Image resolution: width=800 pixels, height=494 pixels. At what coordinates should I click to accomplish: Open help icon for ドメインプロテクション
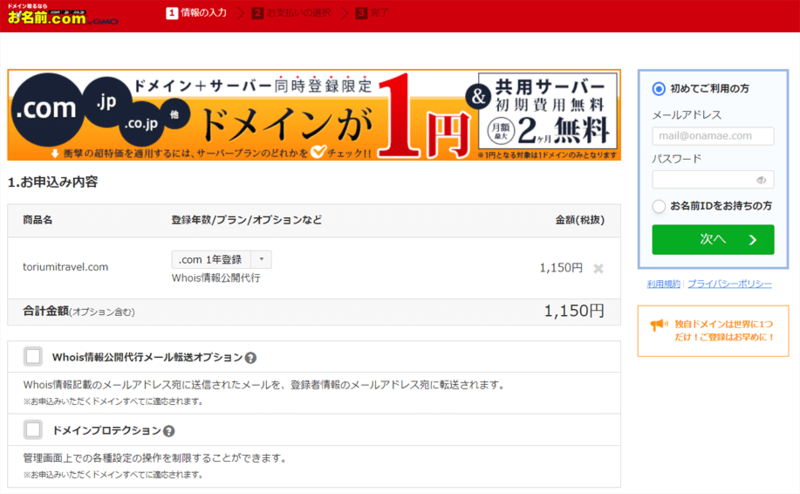point(169,431)
